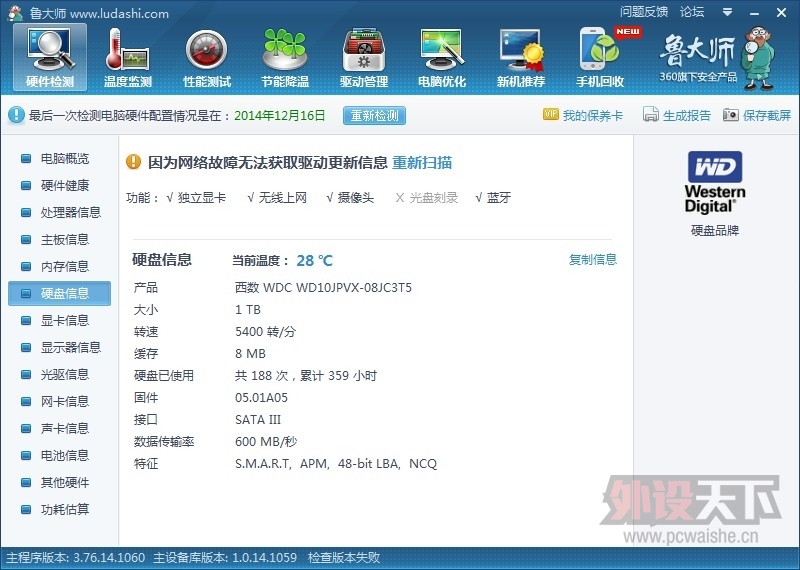Click the 28 ℃ temperature value
The image size is (800, 570).
pyautogui.click(x=314, y=261)
